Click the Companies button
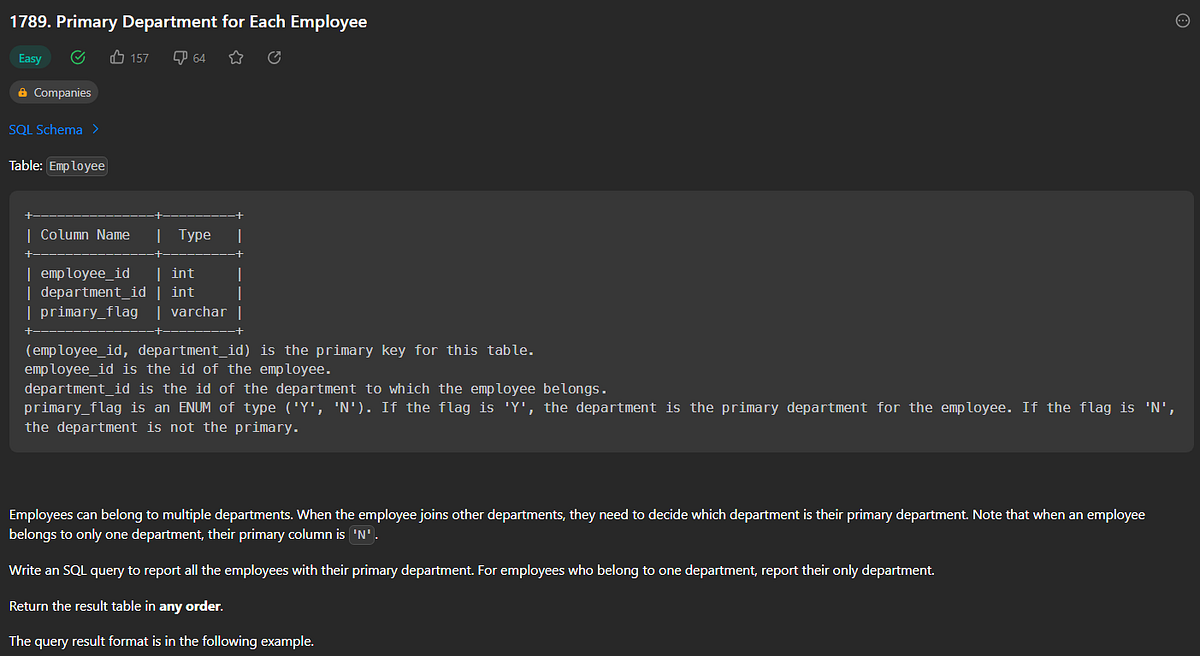This screenshot has height=656, width=1200. pyautogui.click(x=53, y=92)
